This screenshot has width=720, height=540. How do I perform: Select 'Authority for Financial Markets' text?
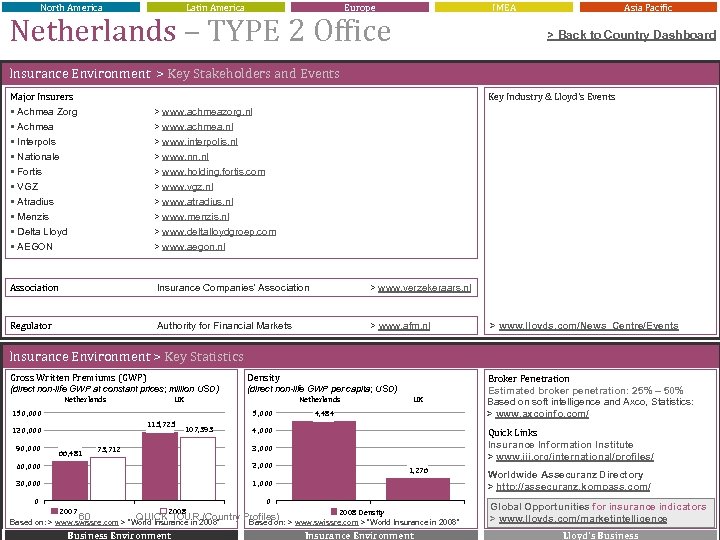(x=225, y=326)
